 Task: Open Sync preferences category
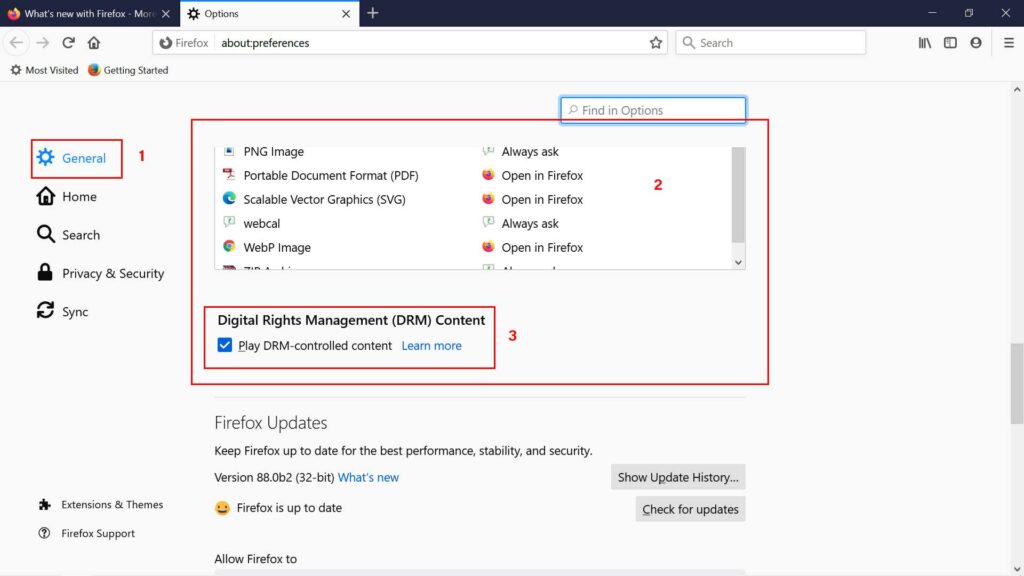pyautogui.click(x=62, y=312)
